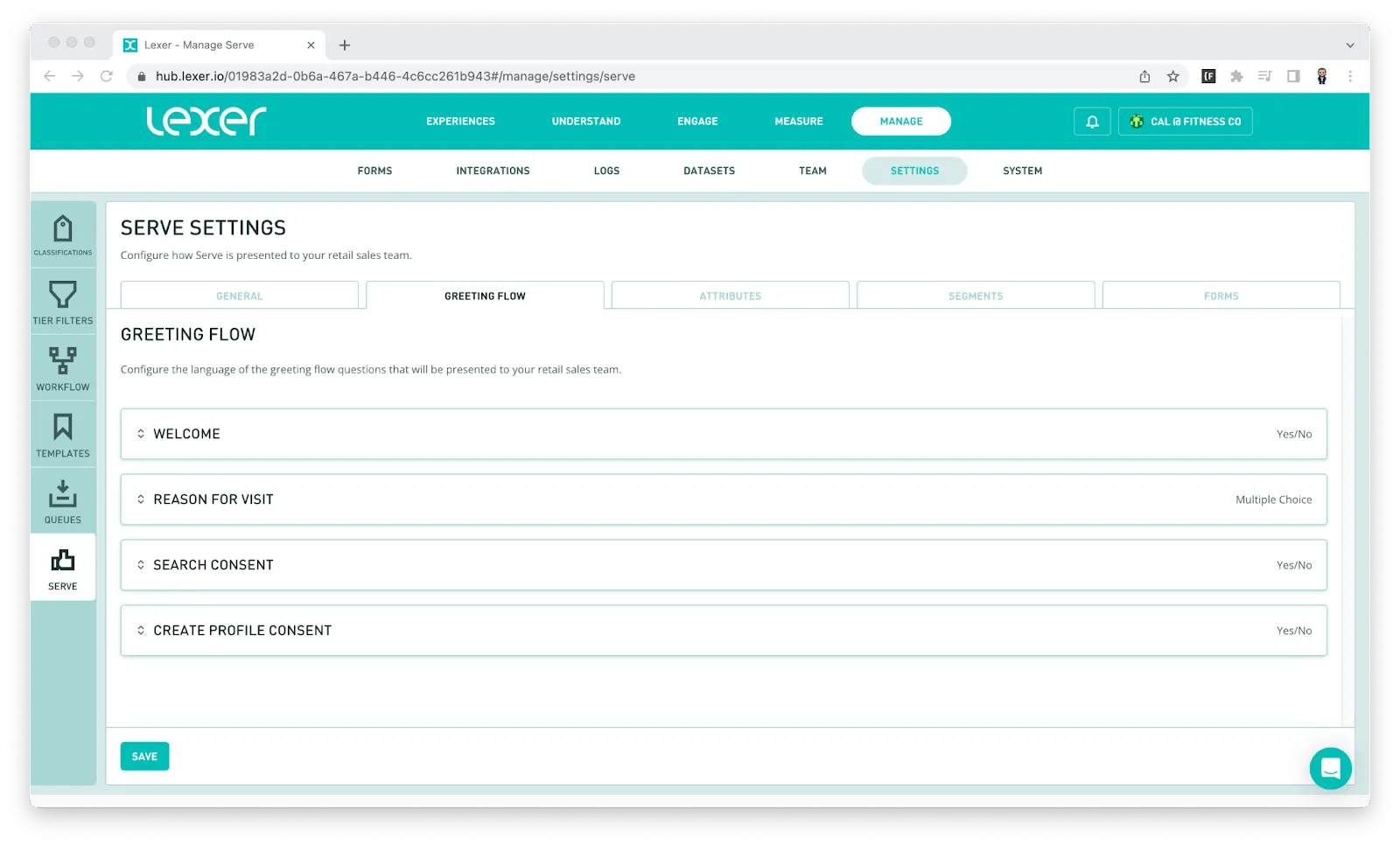Screen dimensions: 1400x845
Task: Click the black square extension icon
Action: tap(1208, 76)
